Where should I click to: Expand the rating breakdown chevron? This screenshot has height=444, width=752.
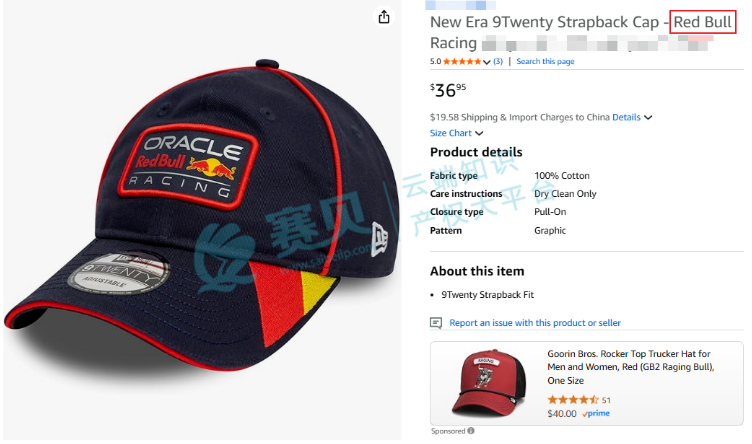[x=487, y=62]
